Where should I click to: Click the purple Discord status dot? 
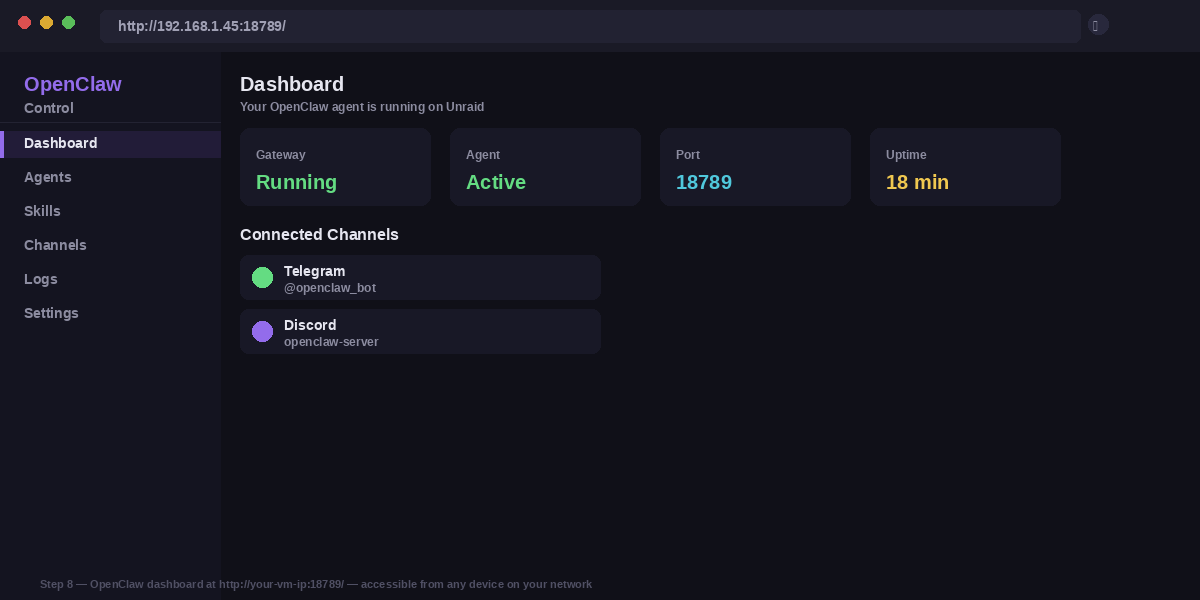coord(262,332)
